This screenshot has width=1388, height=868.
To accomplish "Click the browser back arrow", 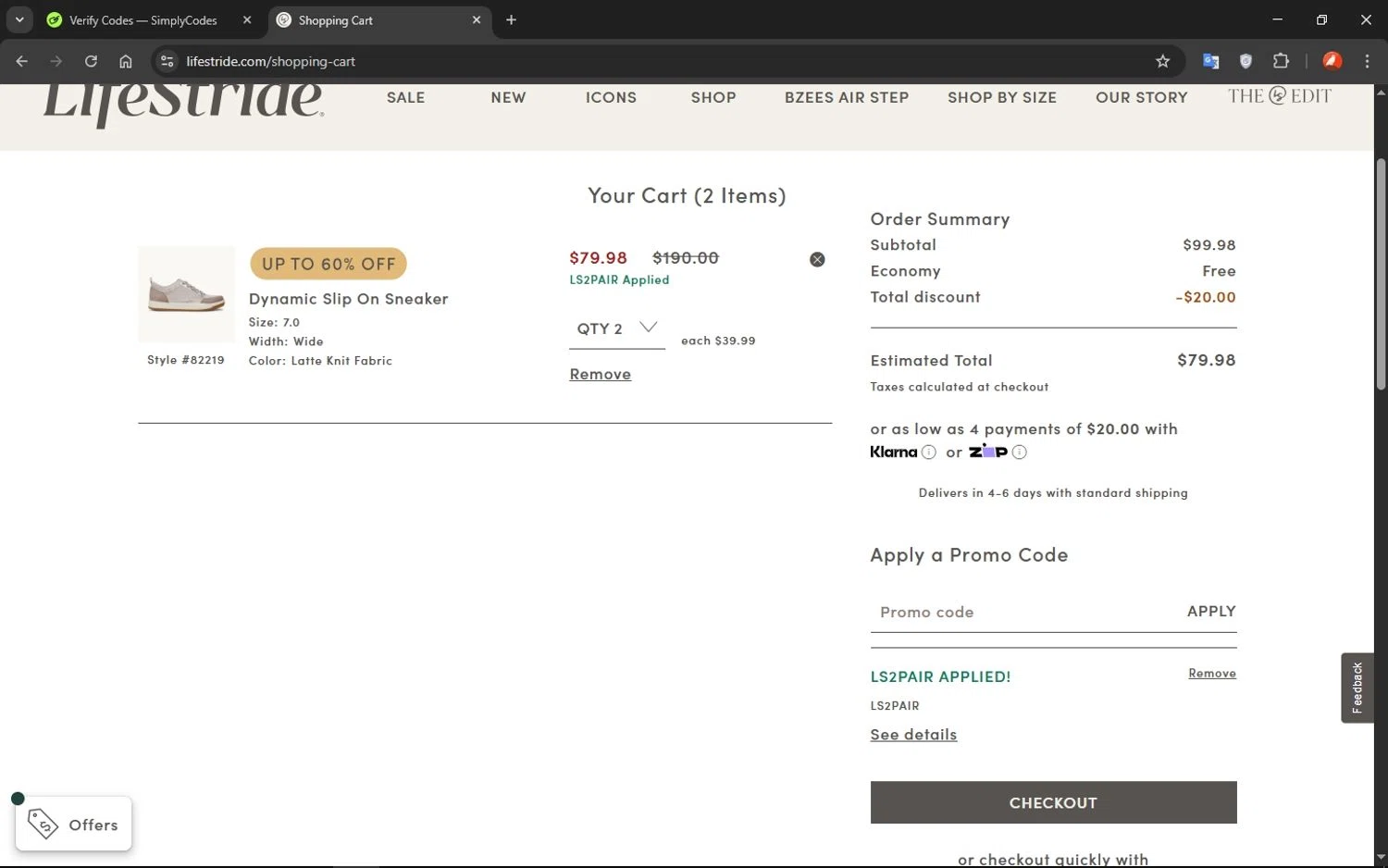I will pos(21,61).
